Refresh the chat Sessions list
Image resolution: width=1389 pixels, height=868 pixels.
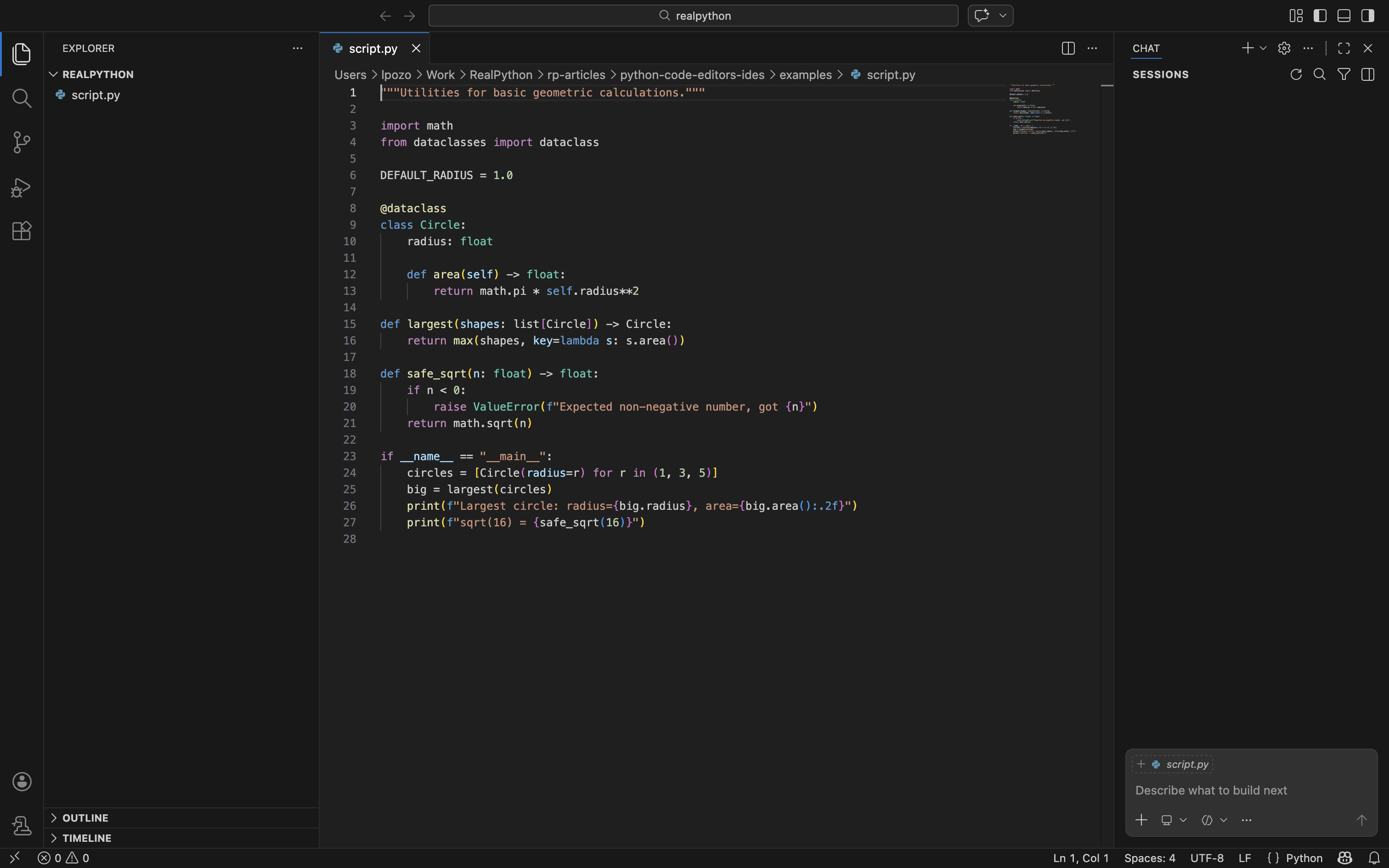1295,74
